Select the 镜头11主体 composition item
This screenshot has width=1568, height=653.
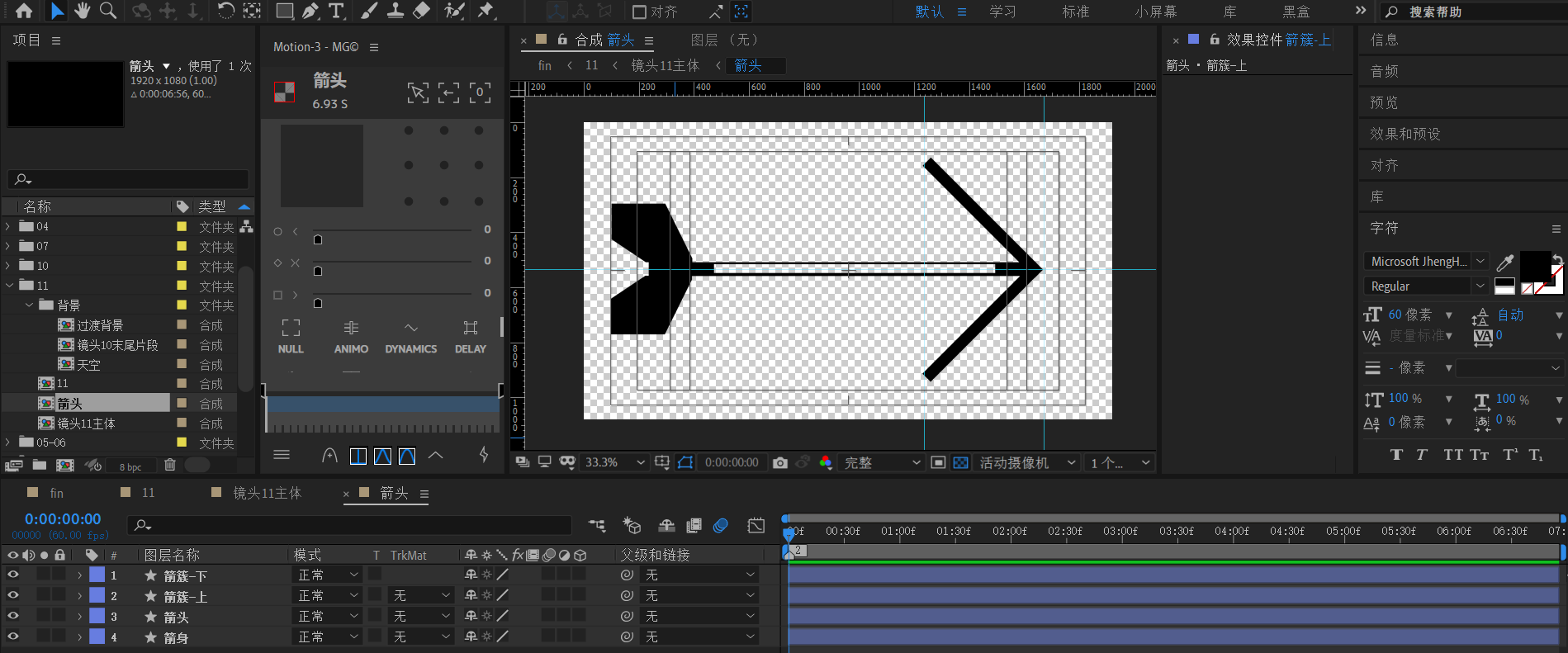(86, 424)
